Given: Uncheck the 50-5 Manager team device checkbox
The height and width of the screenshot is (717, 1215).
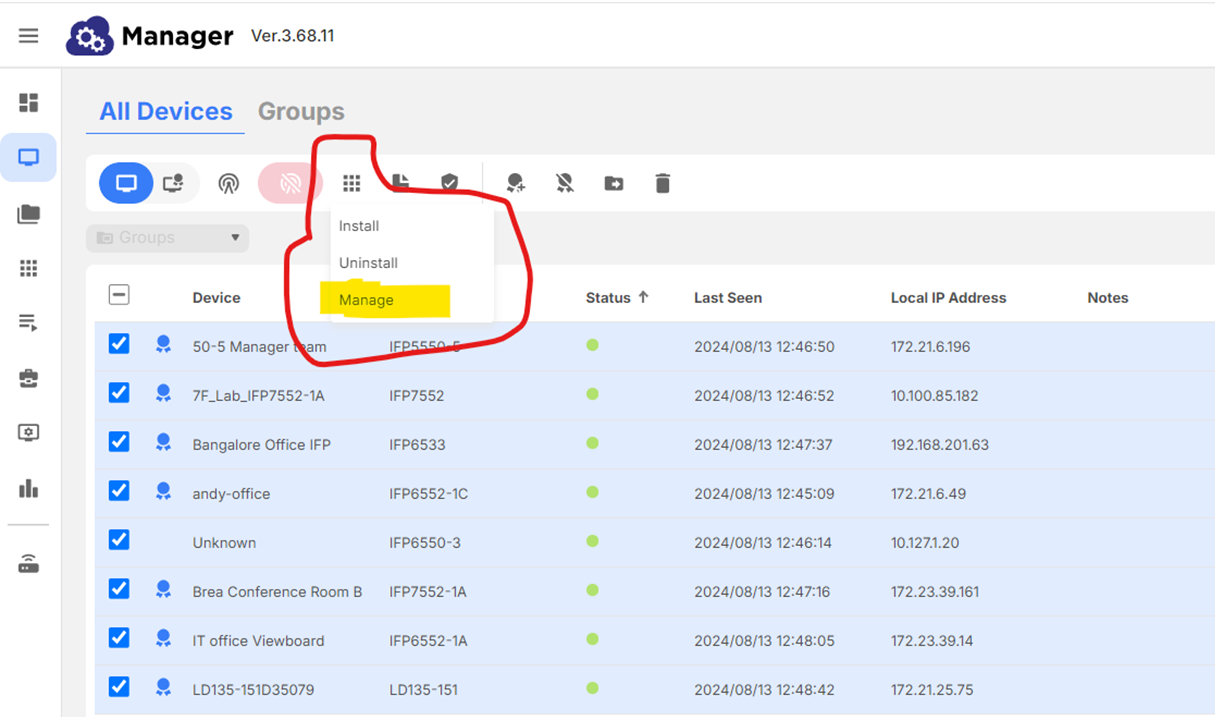Looking at the screenshot, I should pos(119,344).
